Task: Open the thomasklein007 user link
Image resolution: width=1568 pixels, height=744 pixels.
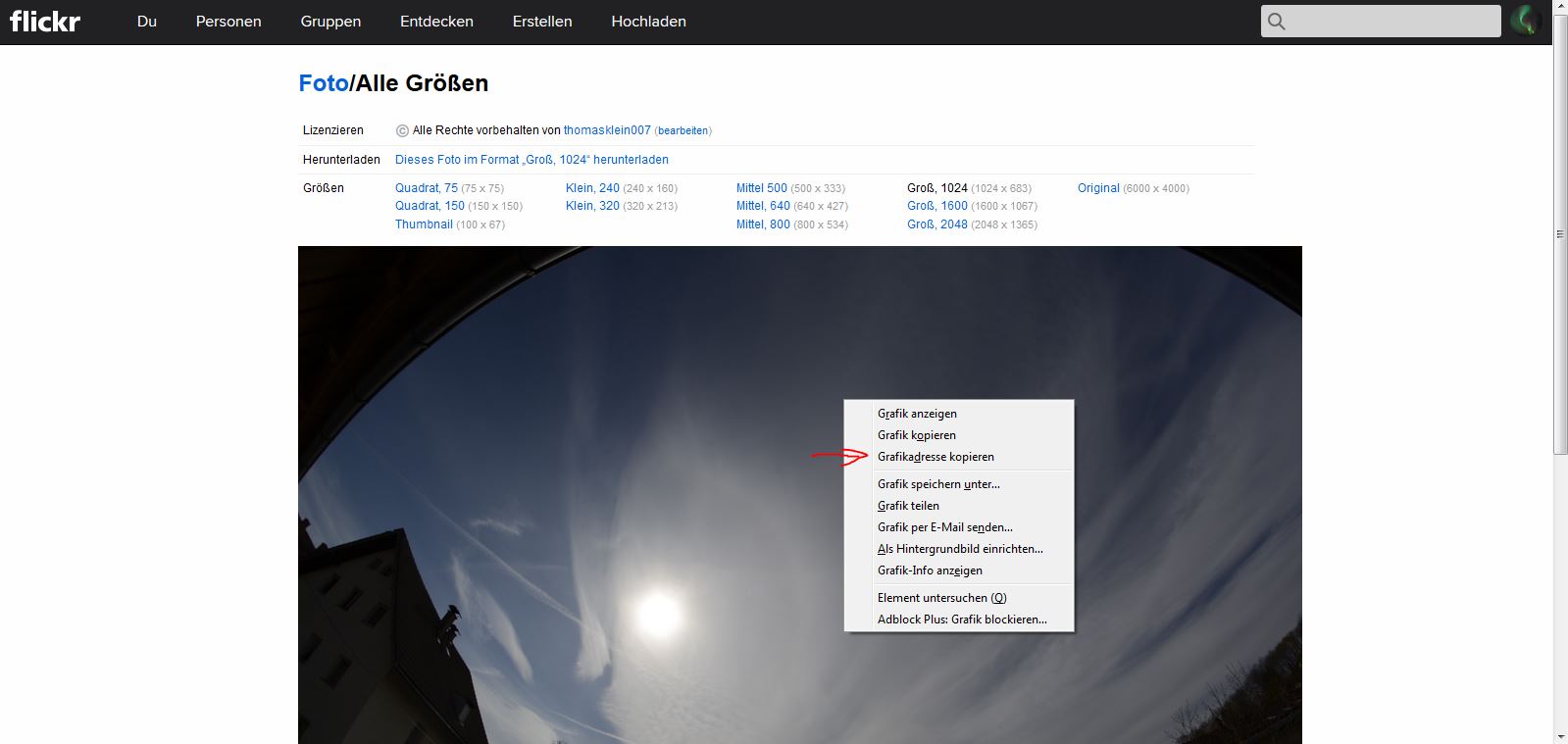Action: [x=607, y=130]
